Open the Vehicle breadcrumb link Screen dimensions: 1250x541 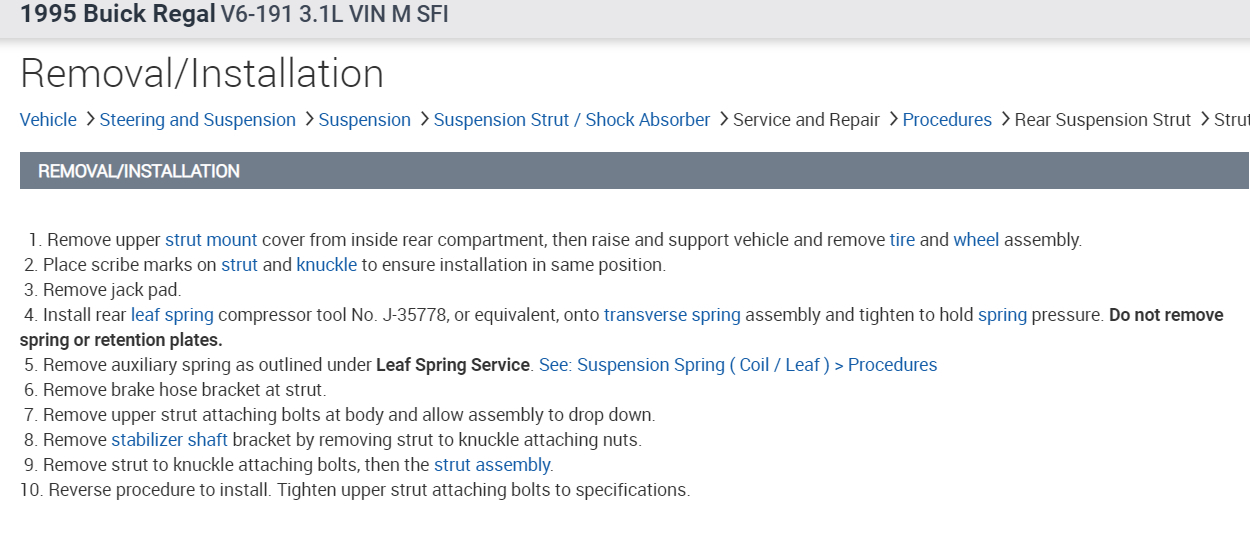coord(48,120)
